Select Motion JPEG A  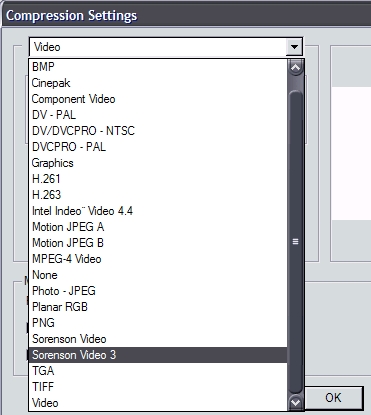(x=158, y=227)
